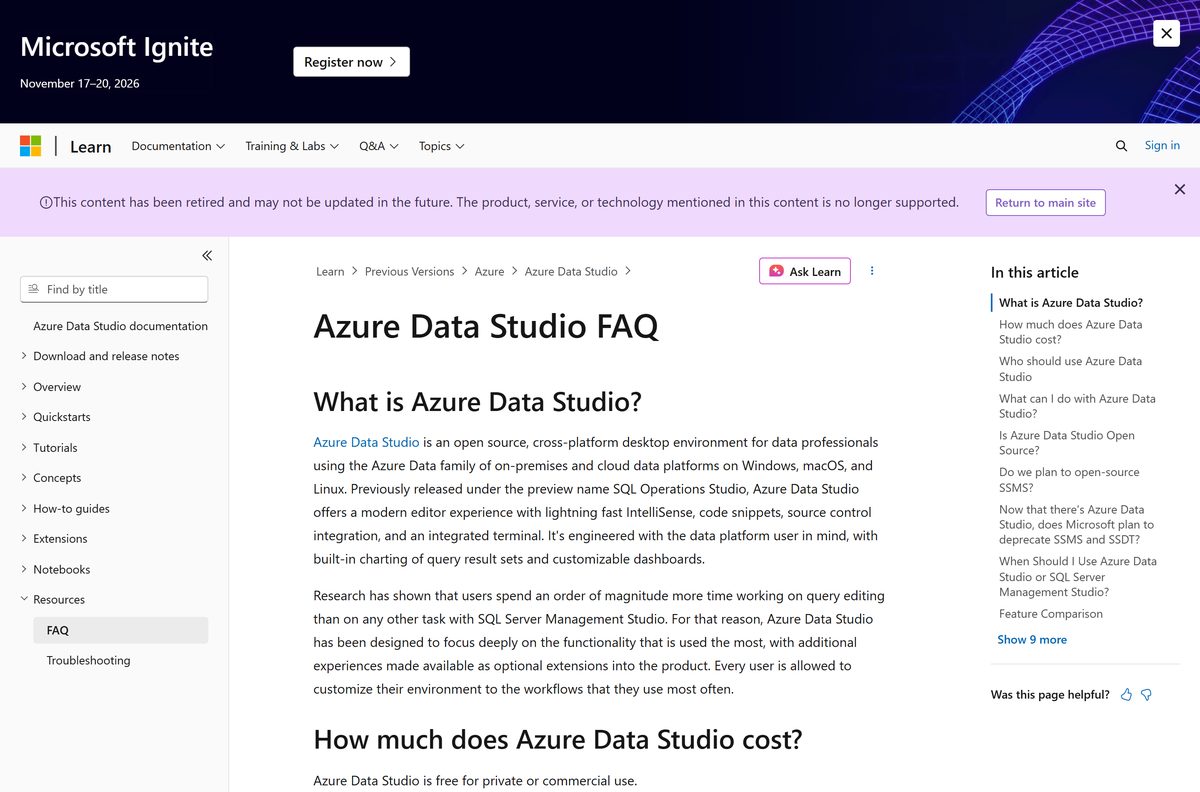Click the Azure Data Studio FAQ heading
1200x792 pixels.
486,326
